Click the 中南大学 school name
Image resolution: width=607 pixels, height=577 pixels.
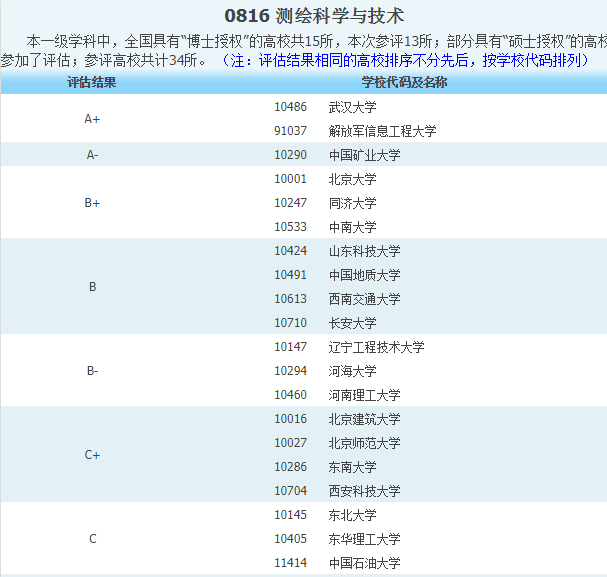coord(352,227)
